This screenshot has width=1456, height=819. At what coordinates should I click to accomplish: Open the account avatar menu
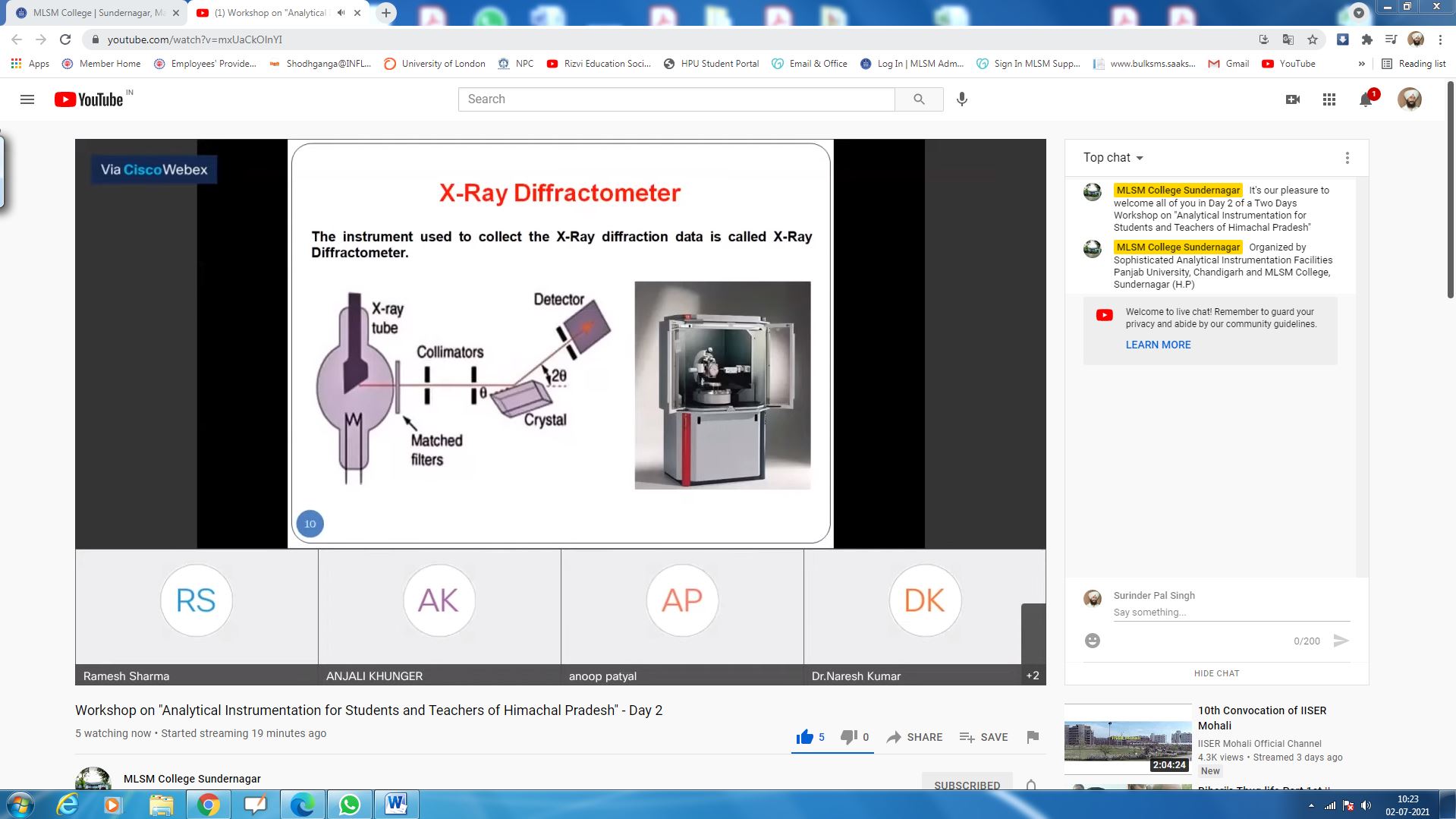tap(1410, 99)
